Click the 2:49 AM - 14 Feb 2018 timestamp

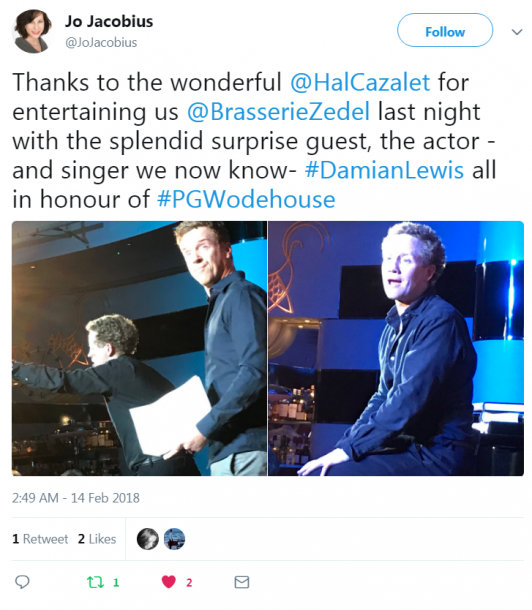pos(75,498)
